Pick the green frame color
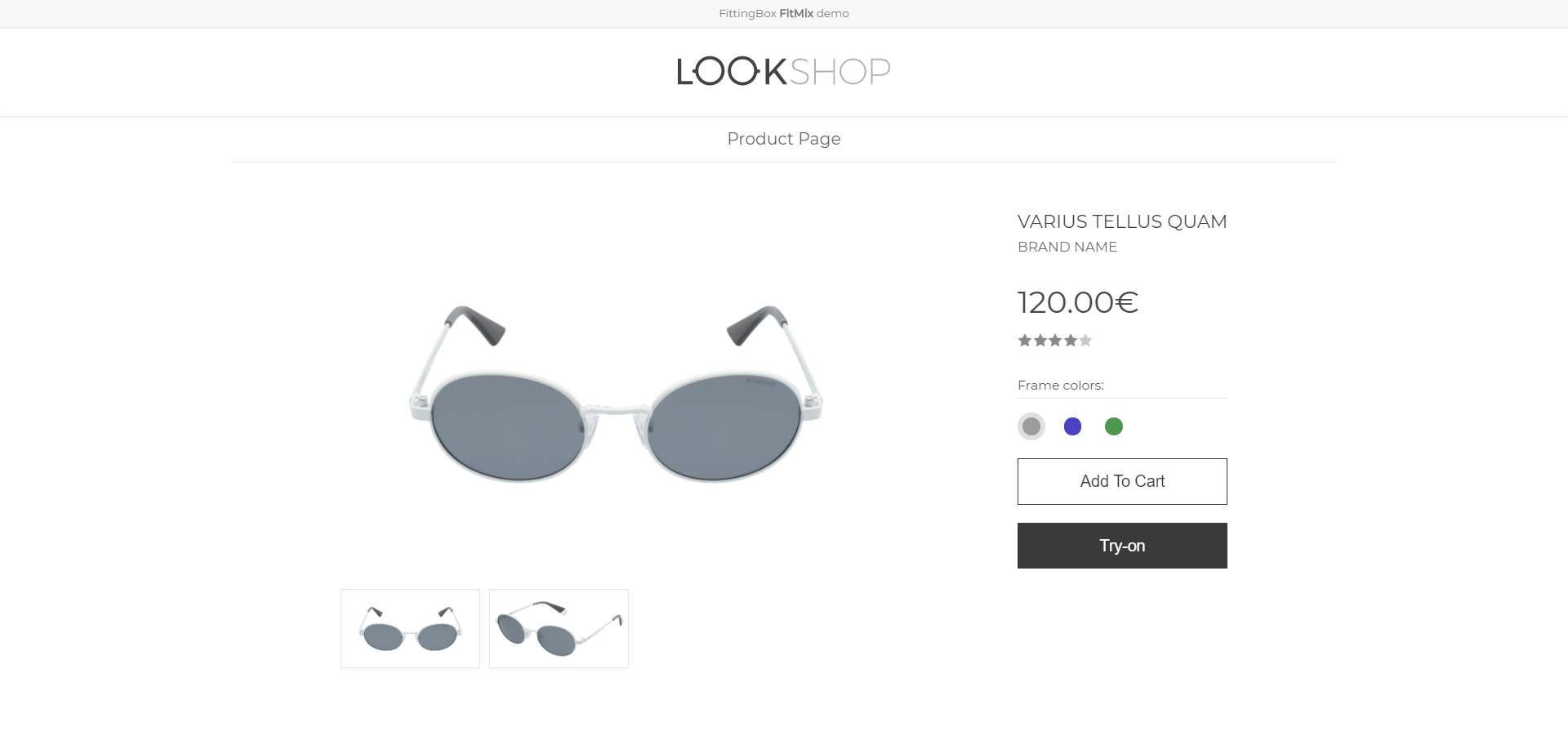1568x736 pixels. pos(1114,426)
